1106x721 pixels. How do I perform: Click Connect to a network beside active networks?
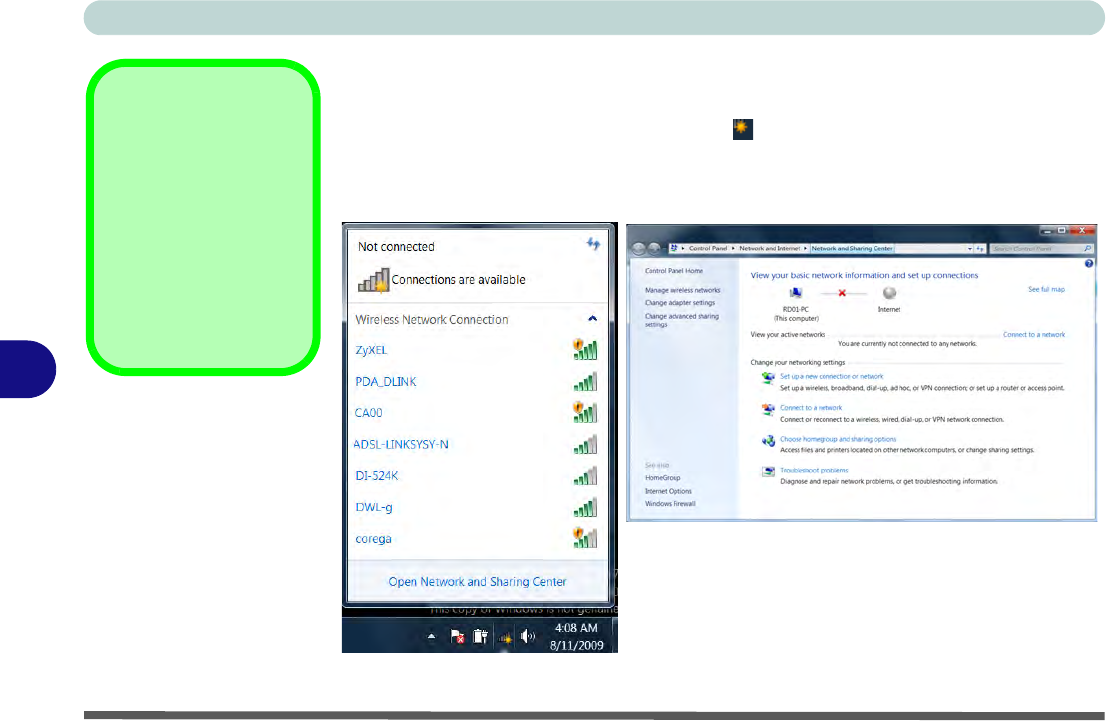point(1034,334)
